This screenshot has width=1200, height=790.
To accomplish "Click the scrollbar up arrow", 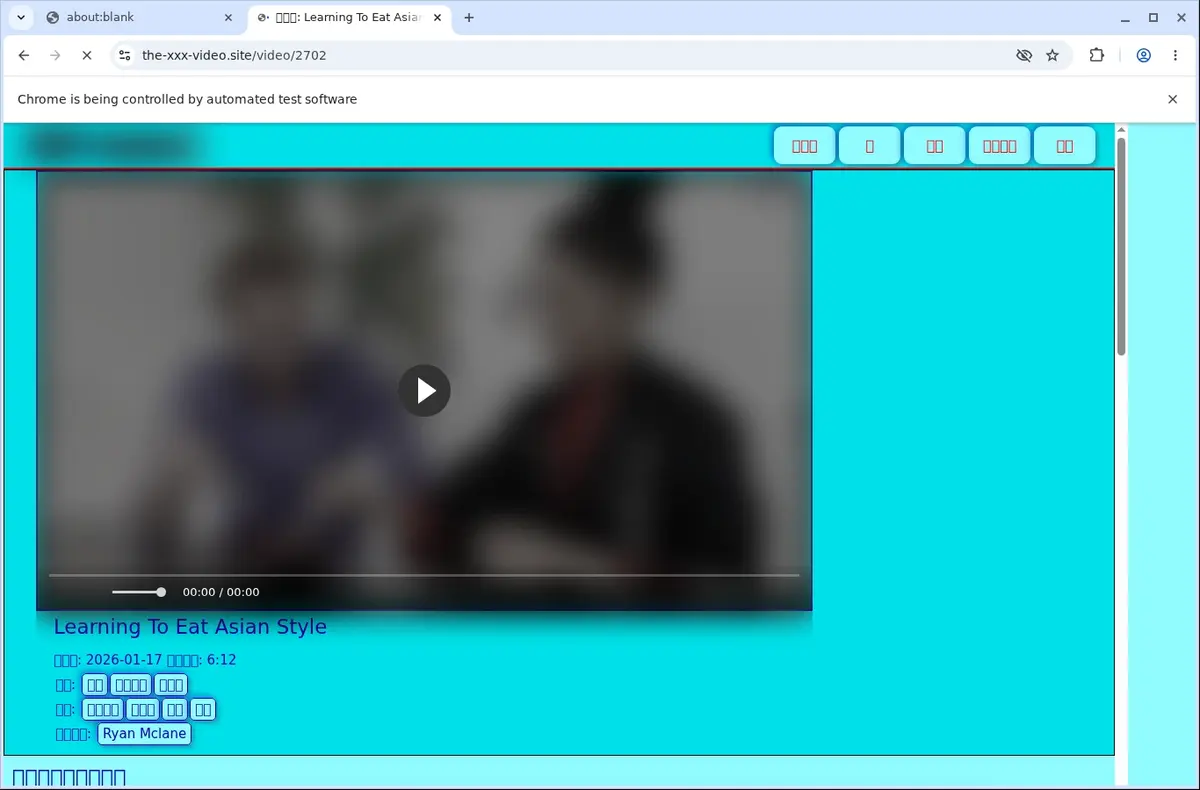I will pos(1121,130).
